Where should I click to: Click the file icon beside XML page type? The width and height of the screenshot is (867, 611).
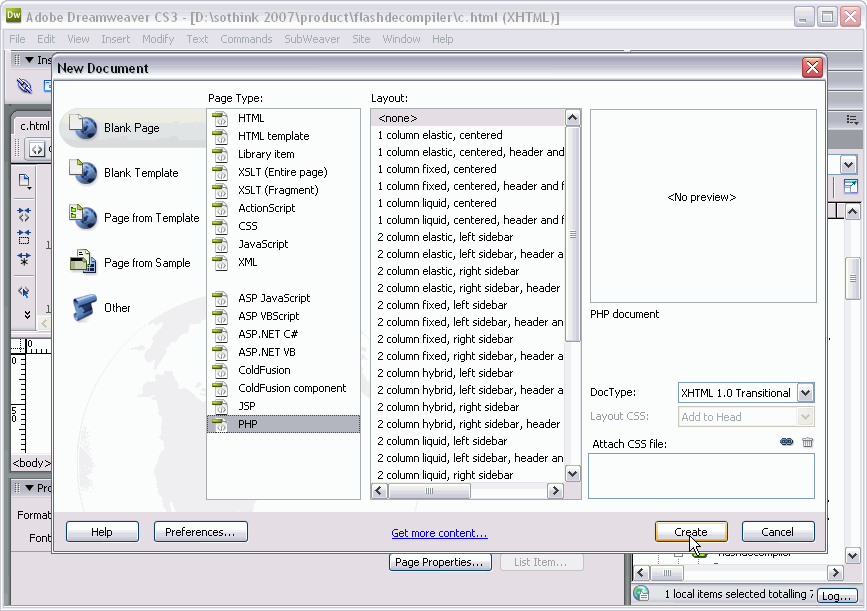coord(220,262)
